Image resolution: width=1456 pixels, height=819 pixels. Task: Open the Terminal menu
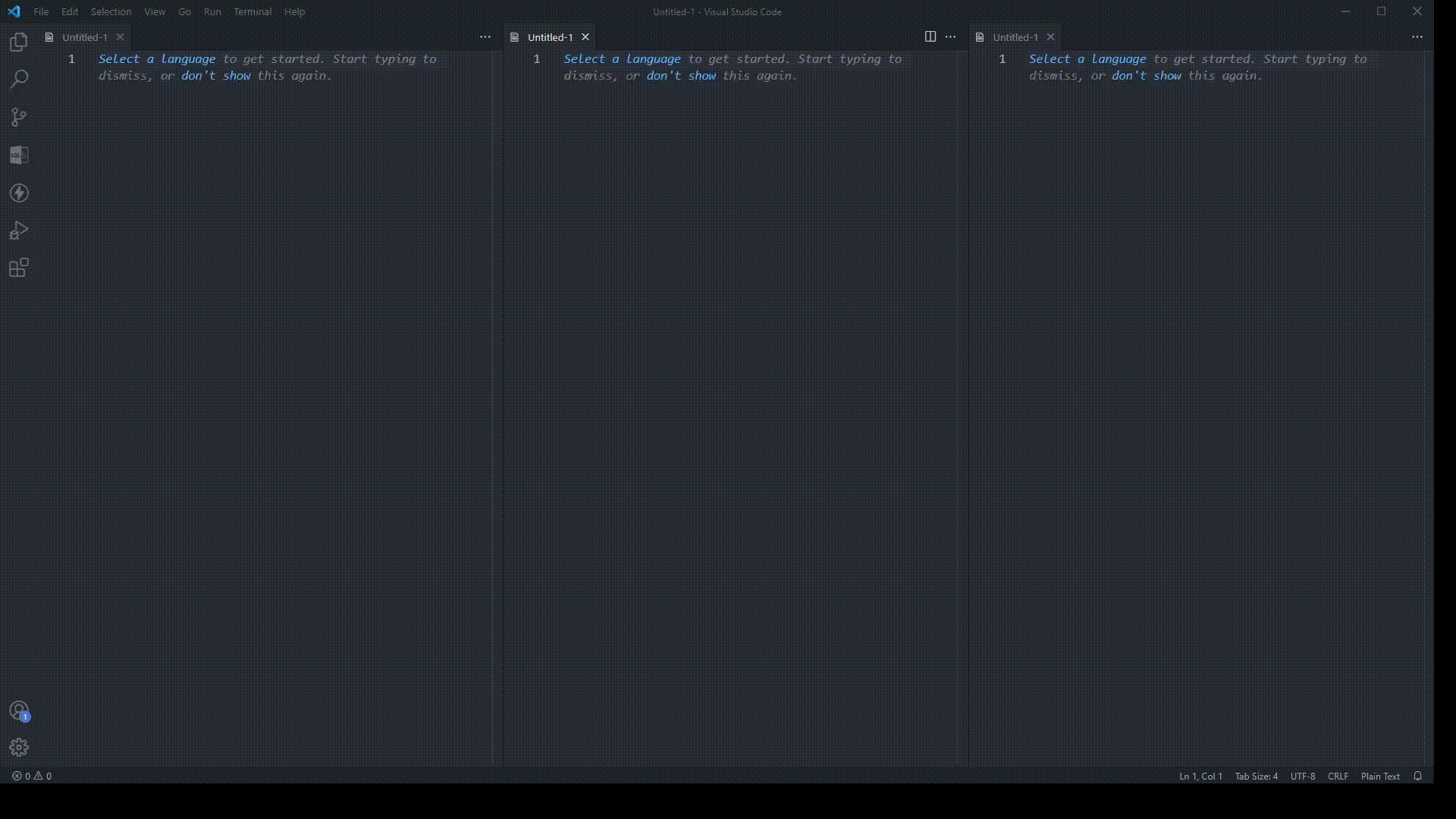[x=253, y=11]
